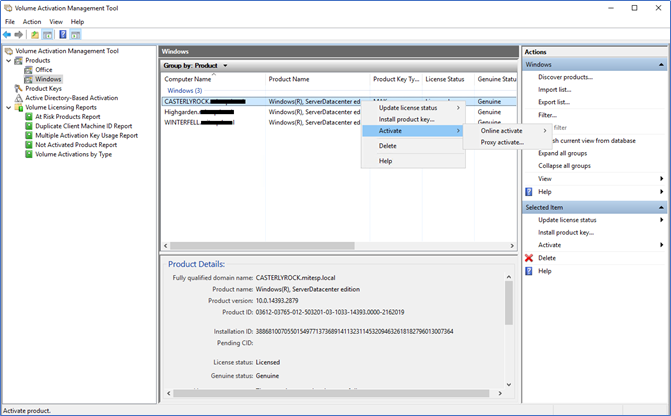Click Product Details scrollbar up arrow
The image size is (671, 416).
pos(508,277)
